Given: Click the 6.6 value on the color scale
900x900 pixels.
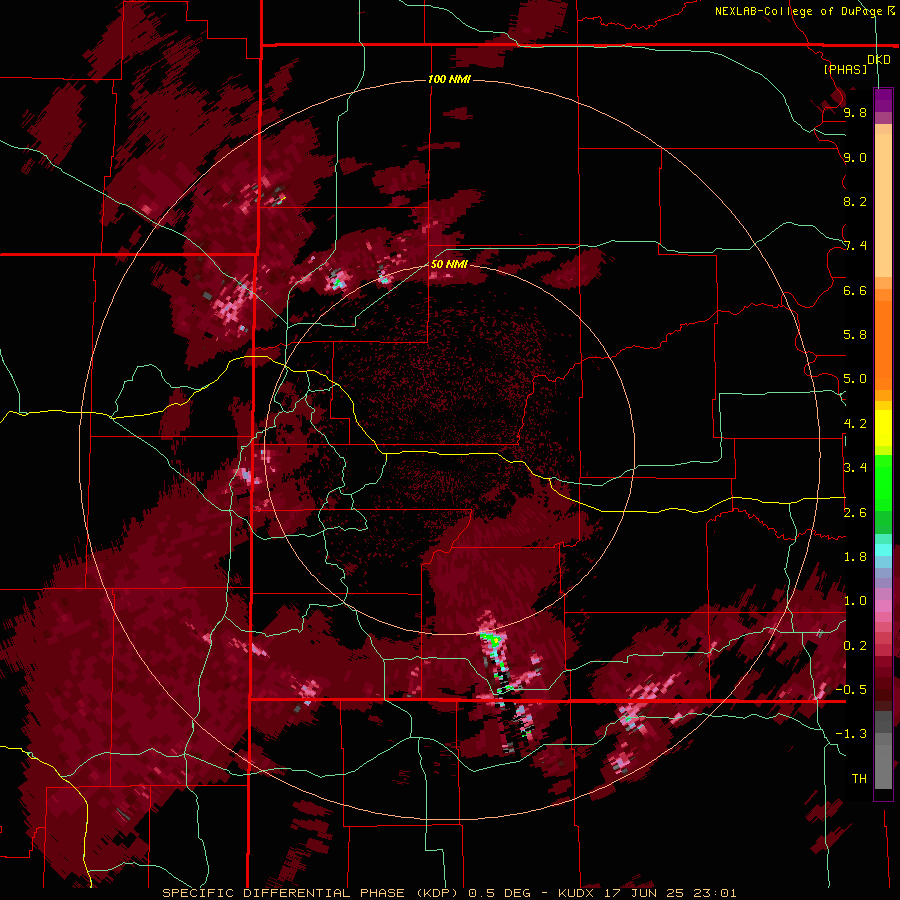Looking at the screenshot, I should click(x=855, y=290).
